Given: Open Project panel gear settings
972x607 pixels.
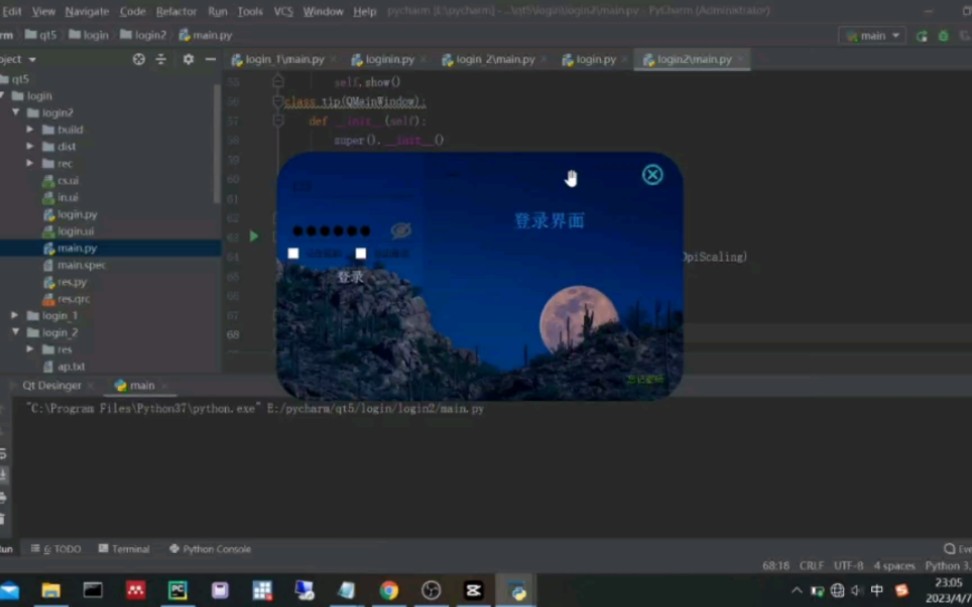Looking at the screenshot, I should (188, 60).
